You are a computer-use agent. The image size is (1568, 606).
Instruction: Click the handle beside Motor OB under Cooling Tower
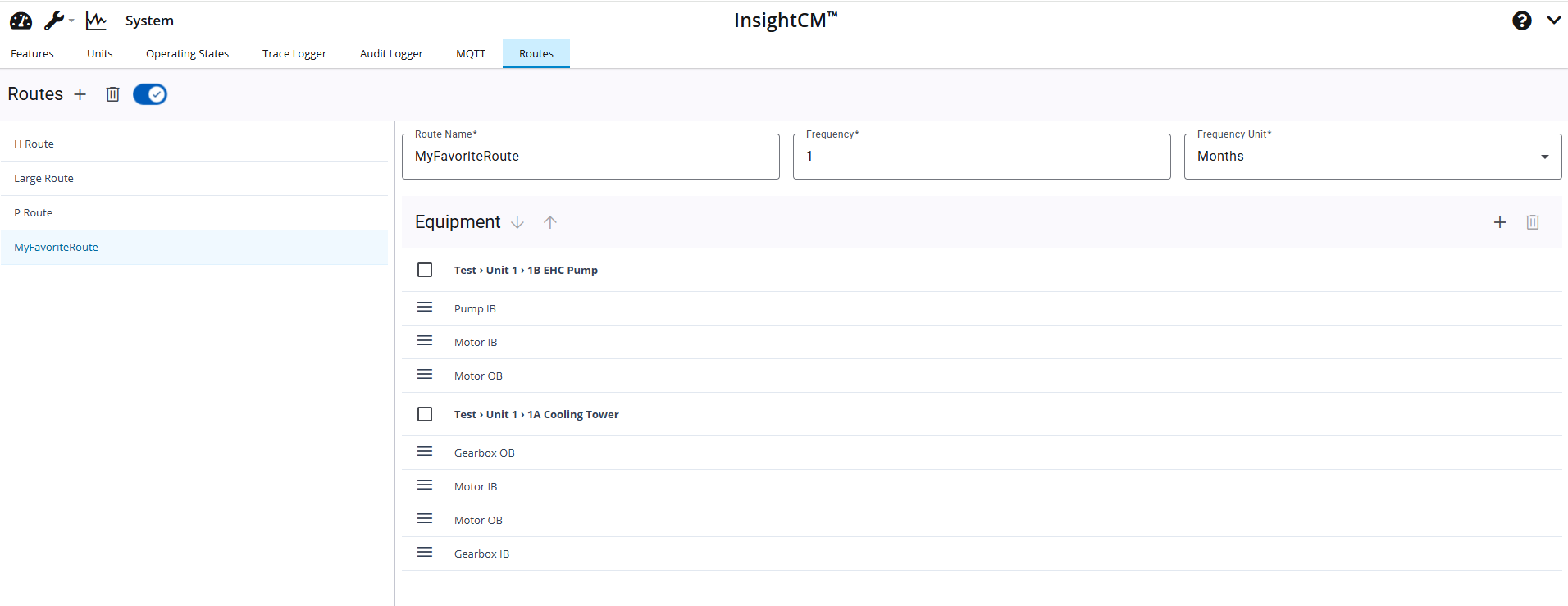coord(425,518)
